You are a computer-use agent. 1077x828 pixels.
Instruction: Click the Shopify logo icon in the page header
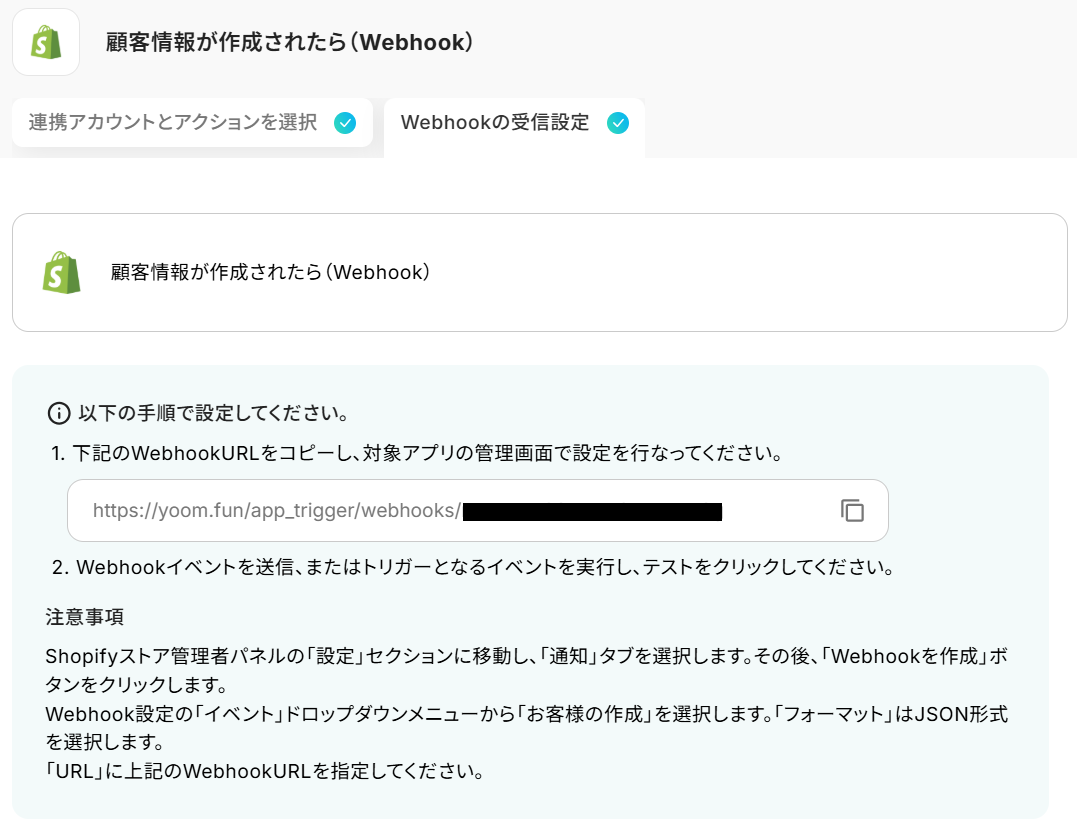tap(46, 42)
